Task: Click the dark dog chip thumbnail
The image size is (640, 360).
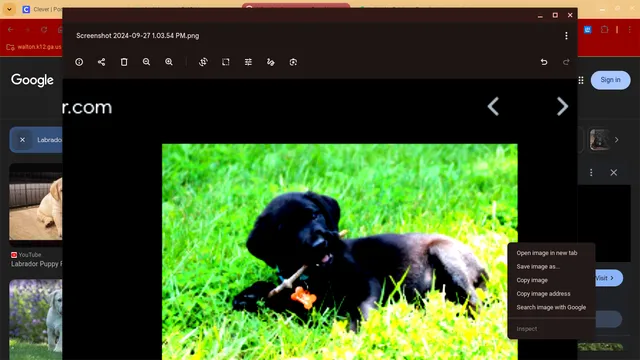Action: (600, 140)
